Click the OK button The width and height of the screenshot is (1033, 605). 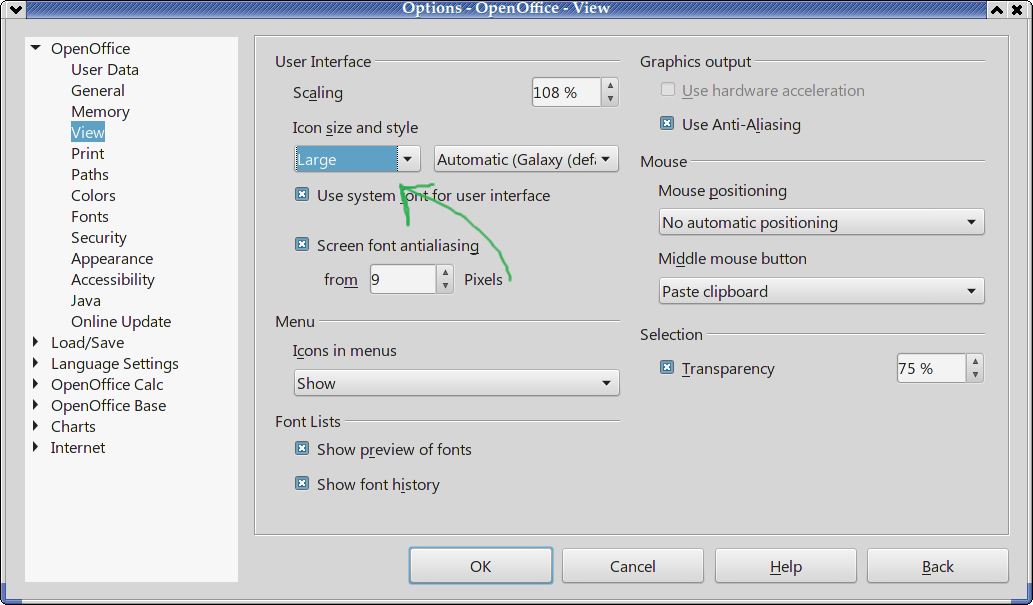tap(480, 566)
